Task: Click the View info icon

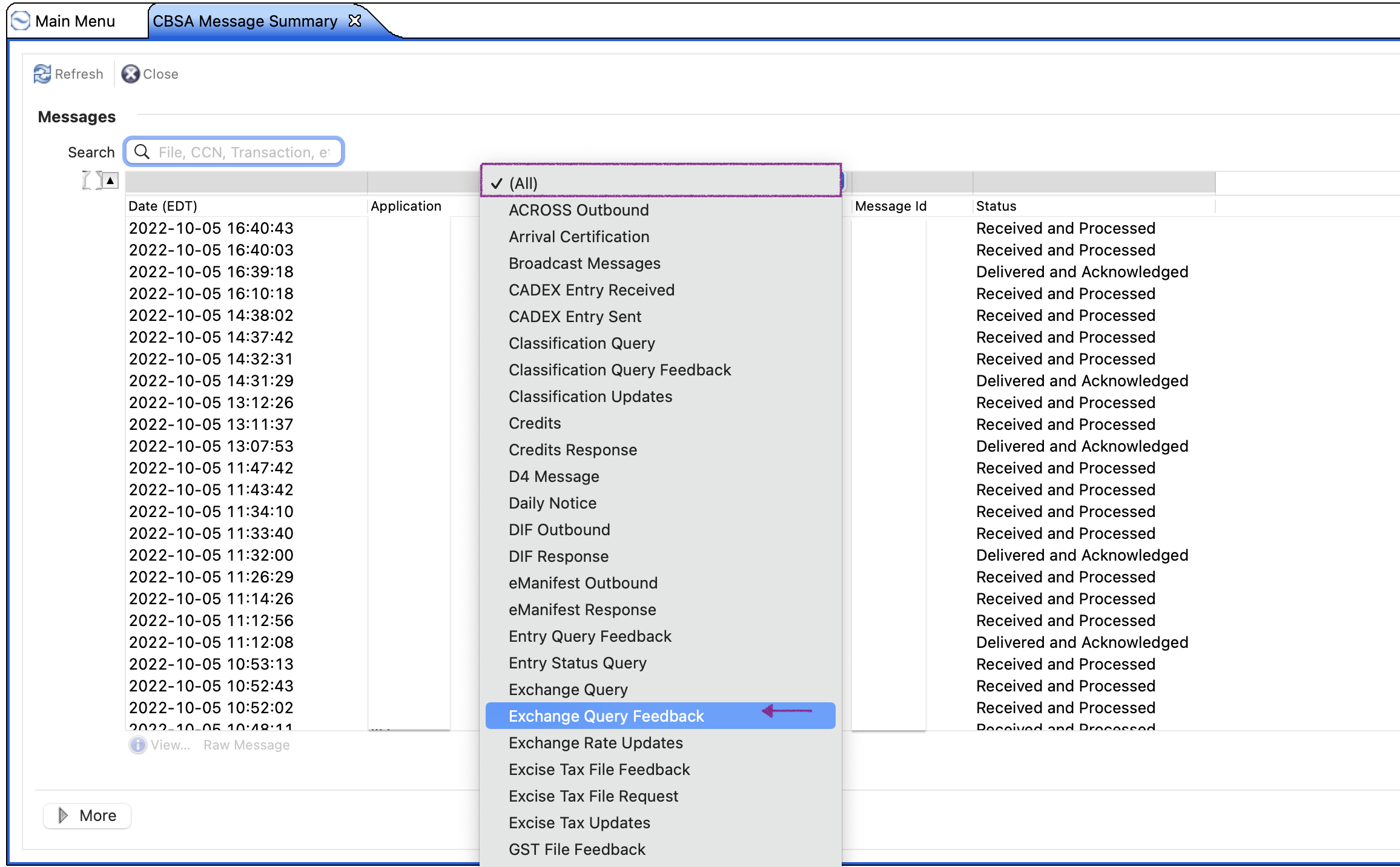Action: pos(138,745)
